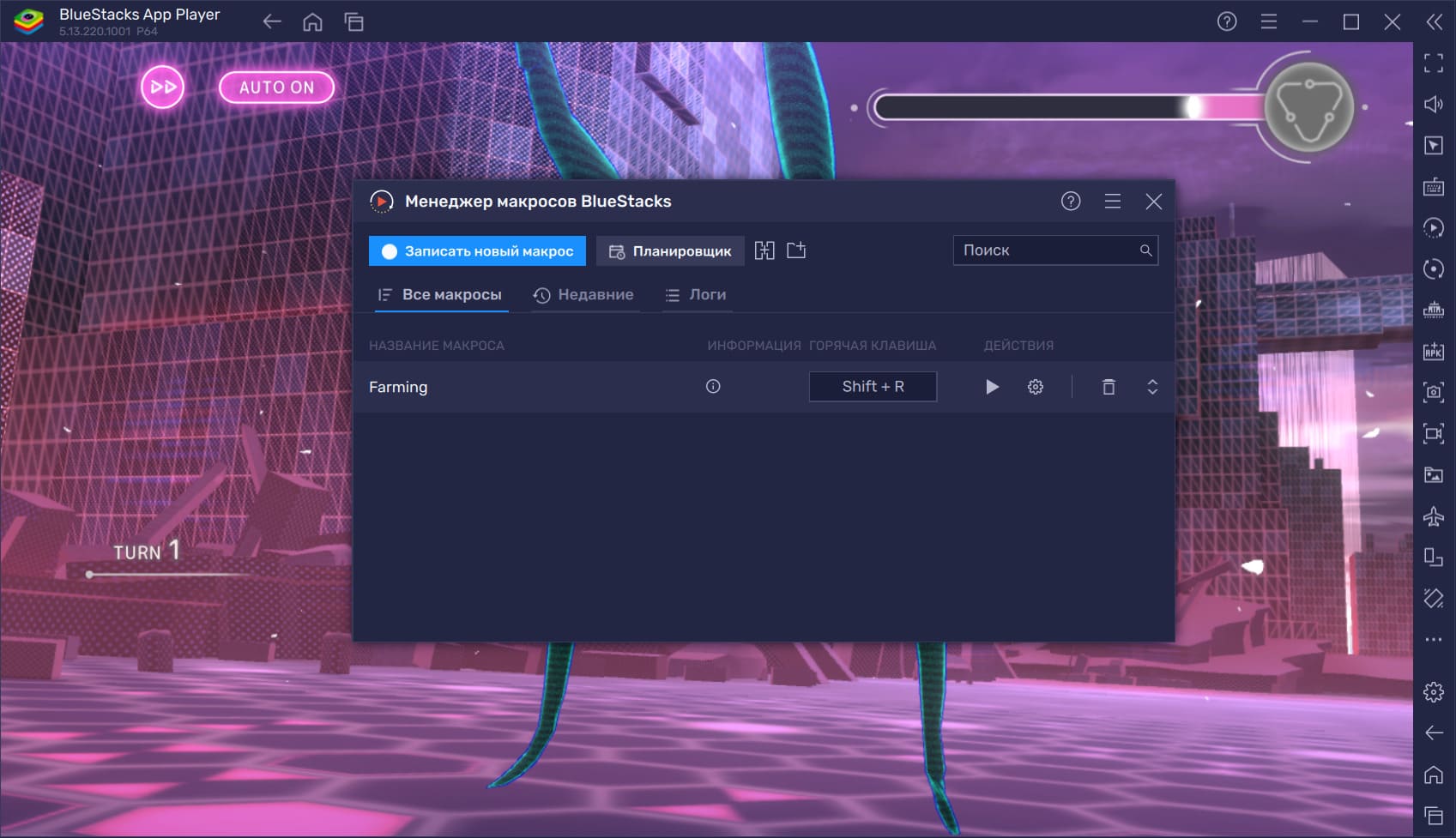Collapse the right sidebar with double chevron

click(1435, 21)
